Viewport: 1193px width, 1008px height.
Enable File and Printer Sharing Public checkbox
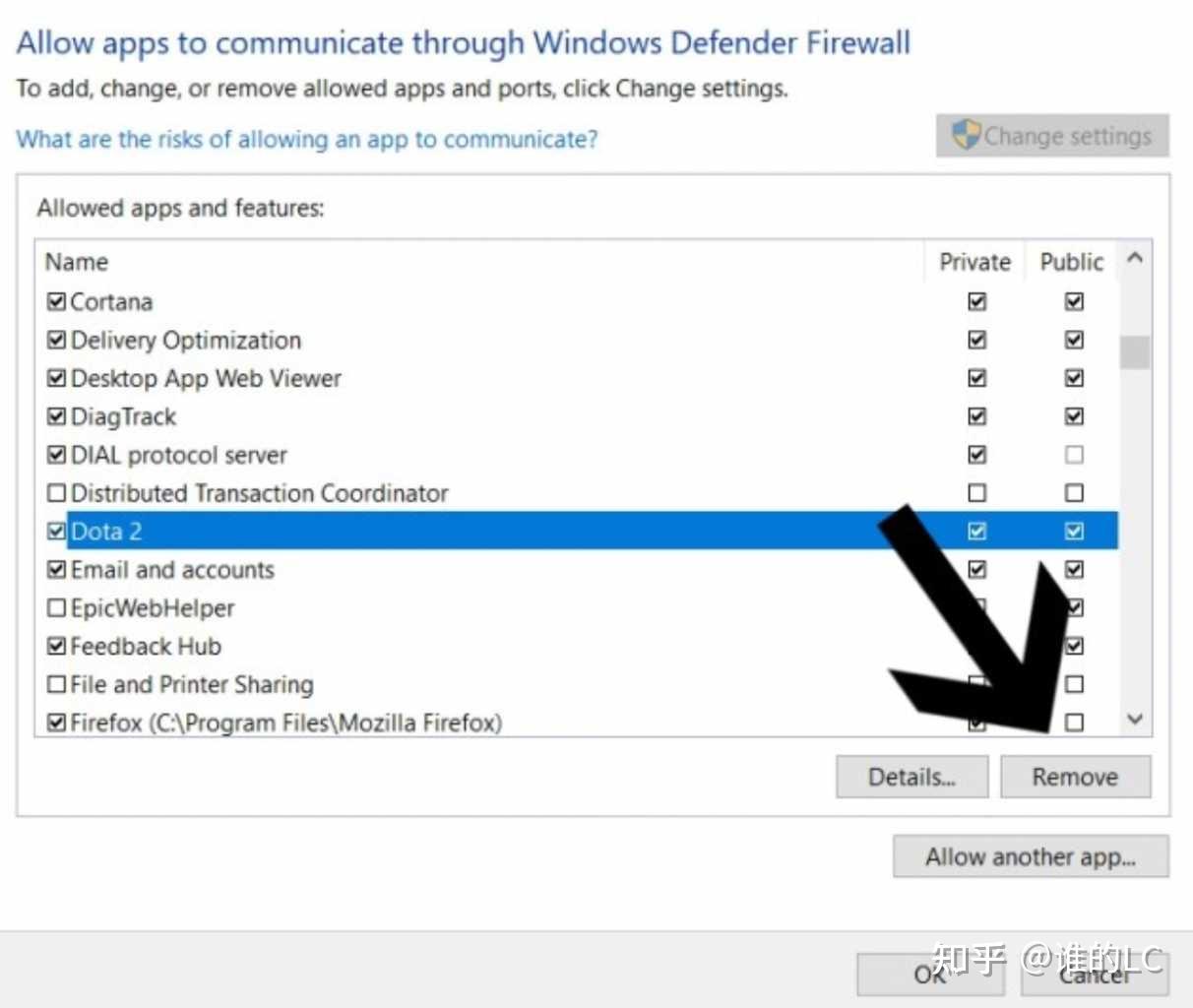(x=1074, y=684)
